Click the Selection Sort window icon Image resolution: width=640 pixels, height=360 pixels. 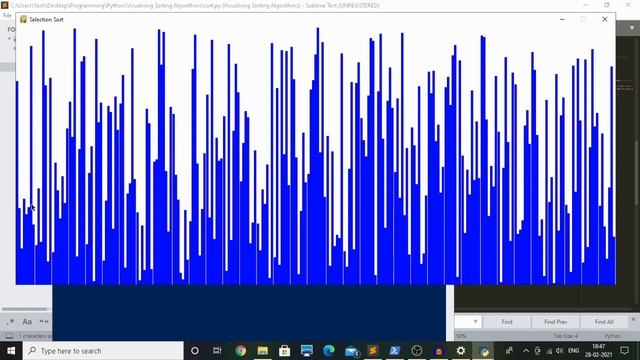click(x=23, y=19)
